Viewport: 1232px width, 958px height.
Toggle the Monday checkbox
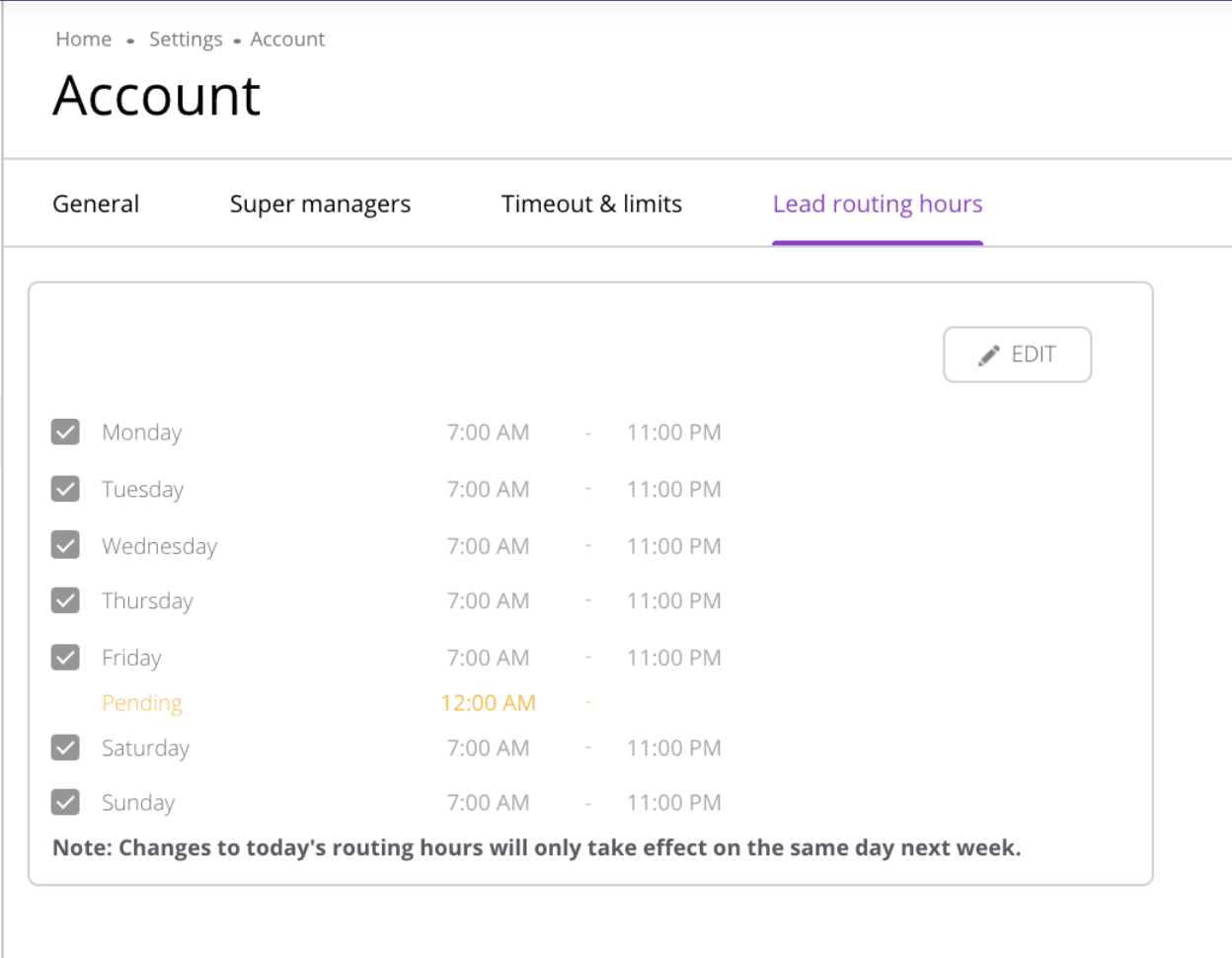click(65, 433)
